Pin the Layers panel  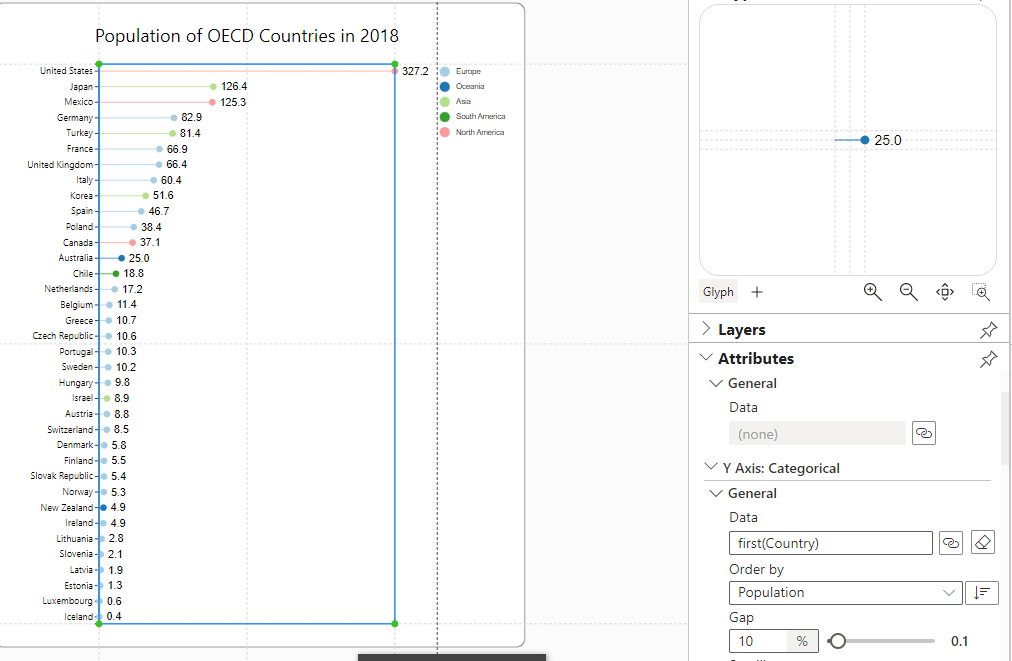point(988,330)
